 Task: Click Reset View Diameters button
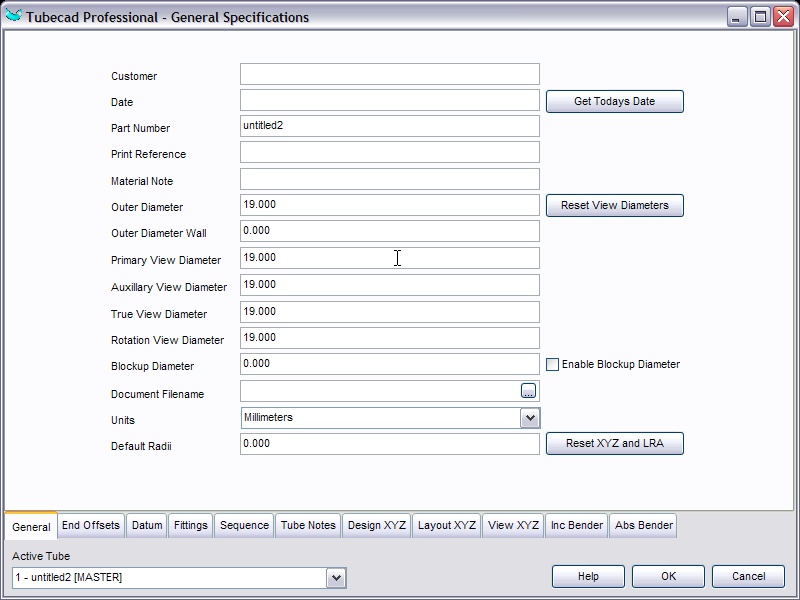(x=614, y=205)
